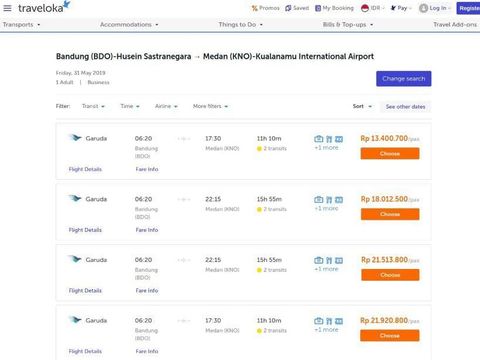Click '+1 more' on the Rp 18.012.500 flight
This screenshot has width=480, height=360.
(326, 208)
